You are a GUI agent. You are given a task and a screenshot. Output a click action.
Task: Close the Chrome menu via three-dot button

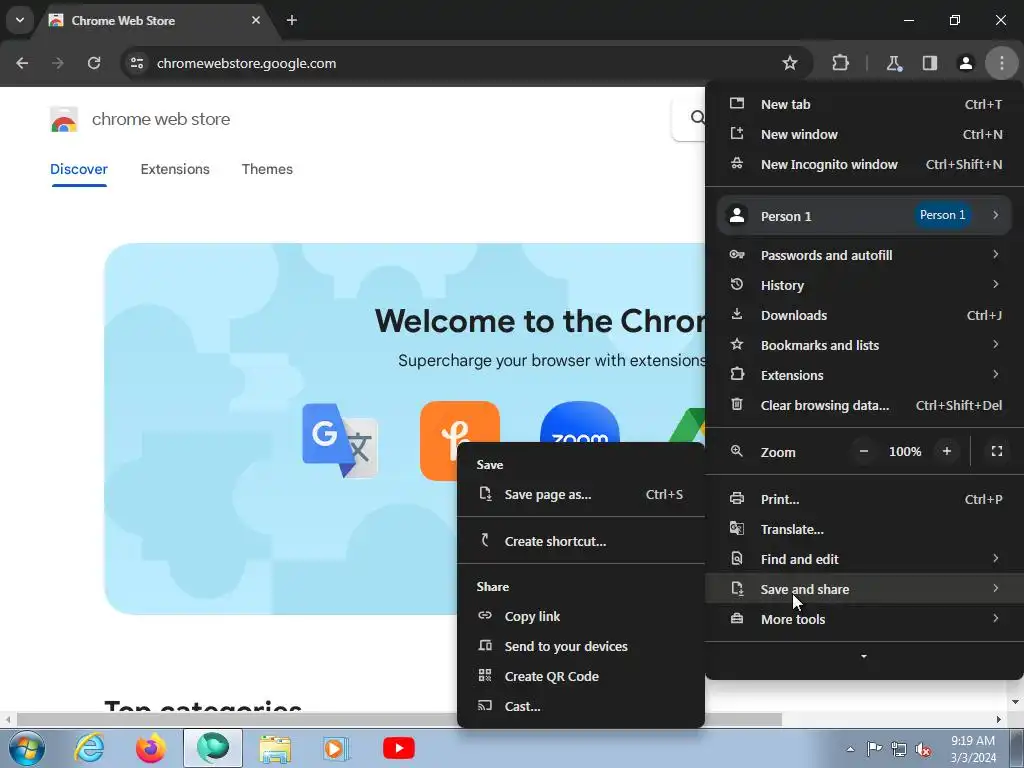tap(1002, 63)
